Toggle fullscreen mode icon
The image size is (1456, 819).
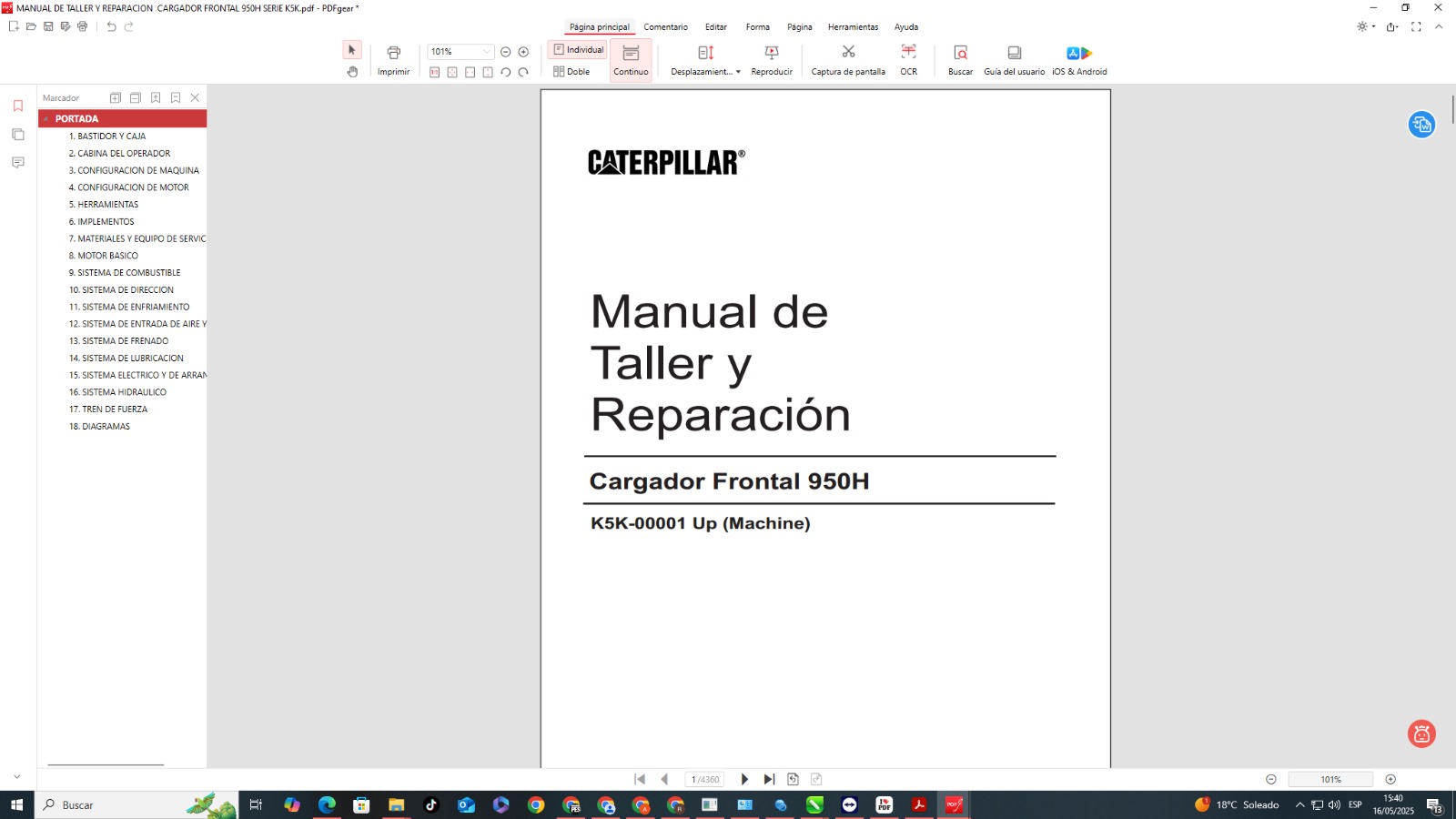(1416, 26)
